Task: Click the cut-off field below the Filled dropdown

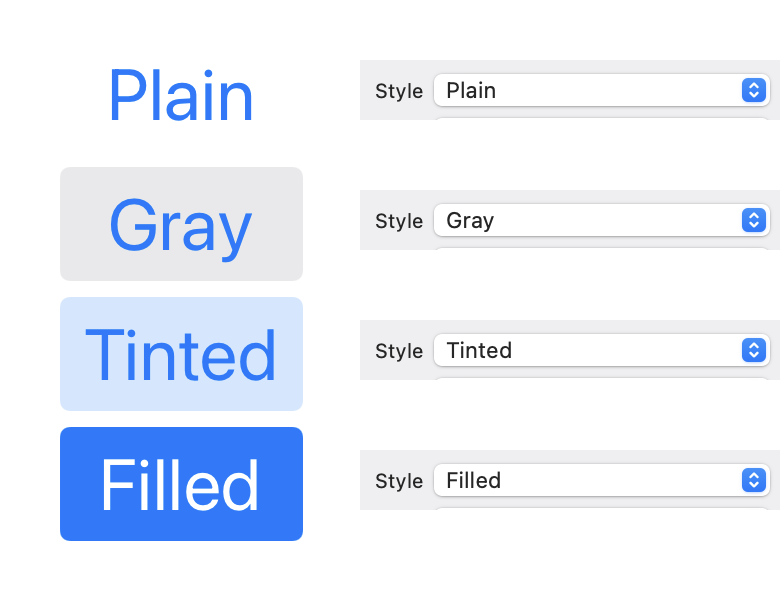Action: pos(600,508)
